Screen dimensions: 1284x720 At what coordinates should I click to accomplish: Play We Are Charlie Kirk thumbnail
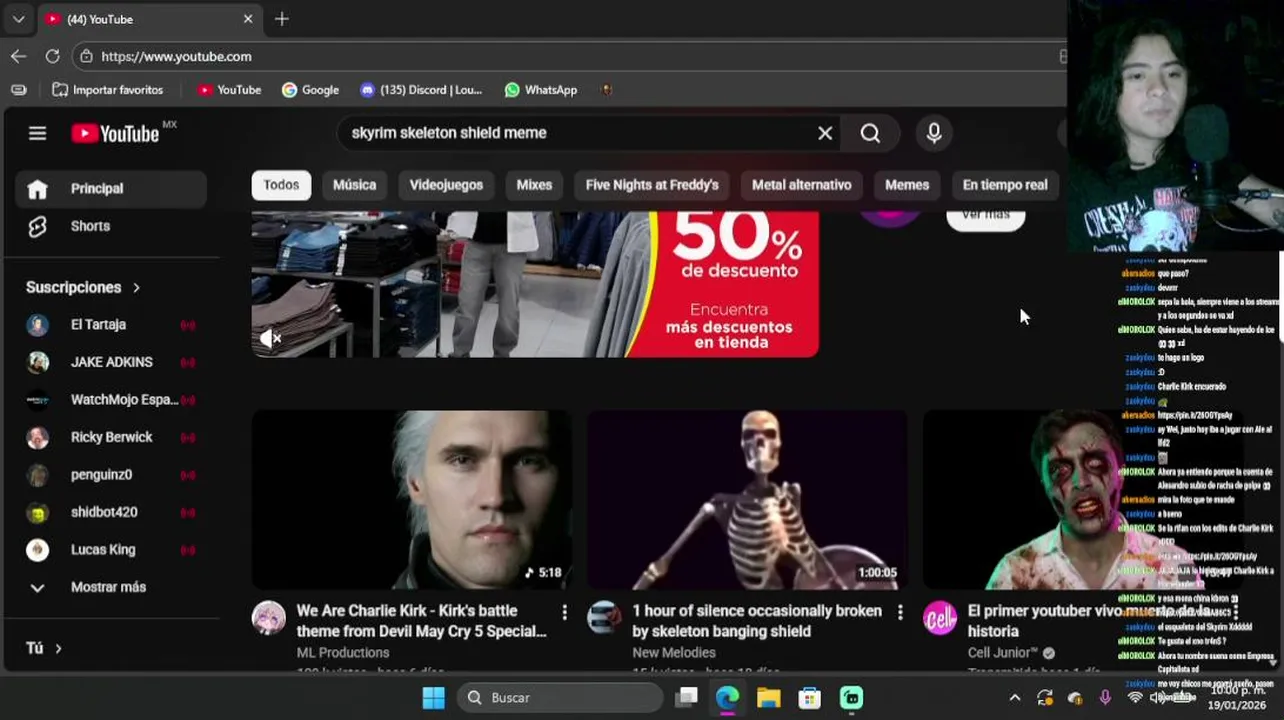pyautogui.click(x=411, y=500)
